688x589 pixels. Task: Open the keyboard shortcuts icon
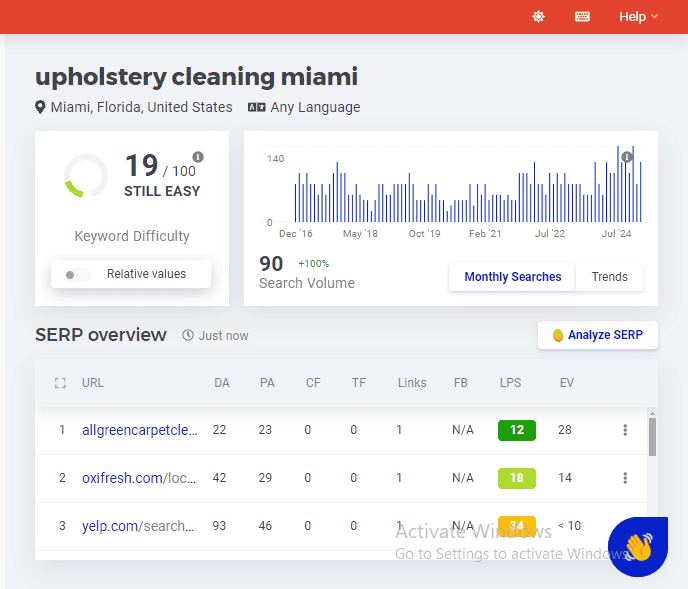pyautogui.click(x=582, y=17)
